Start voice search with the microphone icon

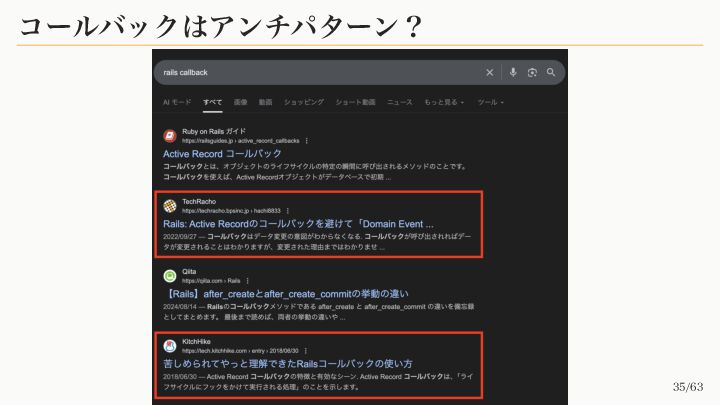[x=513, y=73]
